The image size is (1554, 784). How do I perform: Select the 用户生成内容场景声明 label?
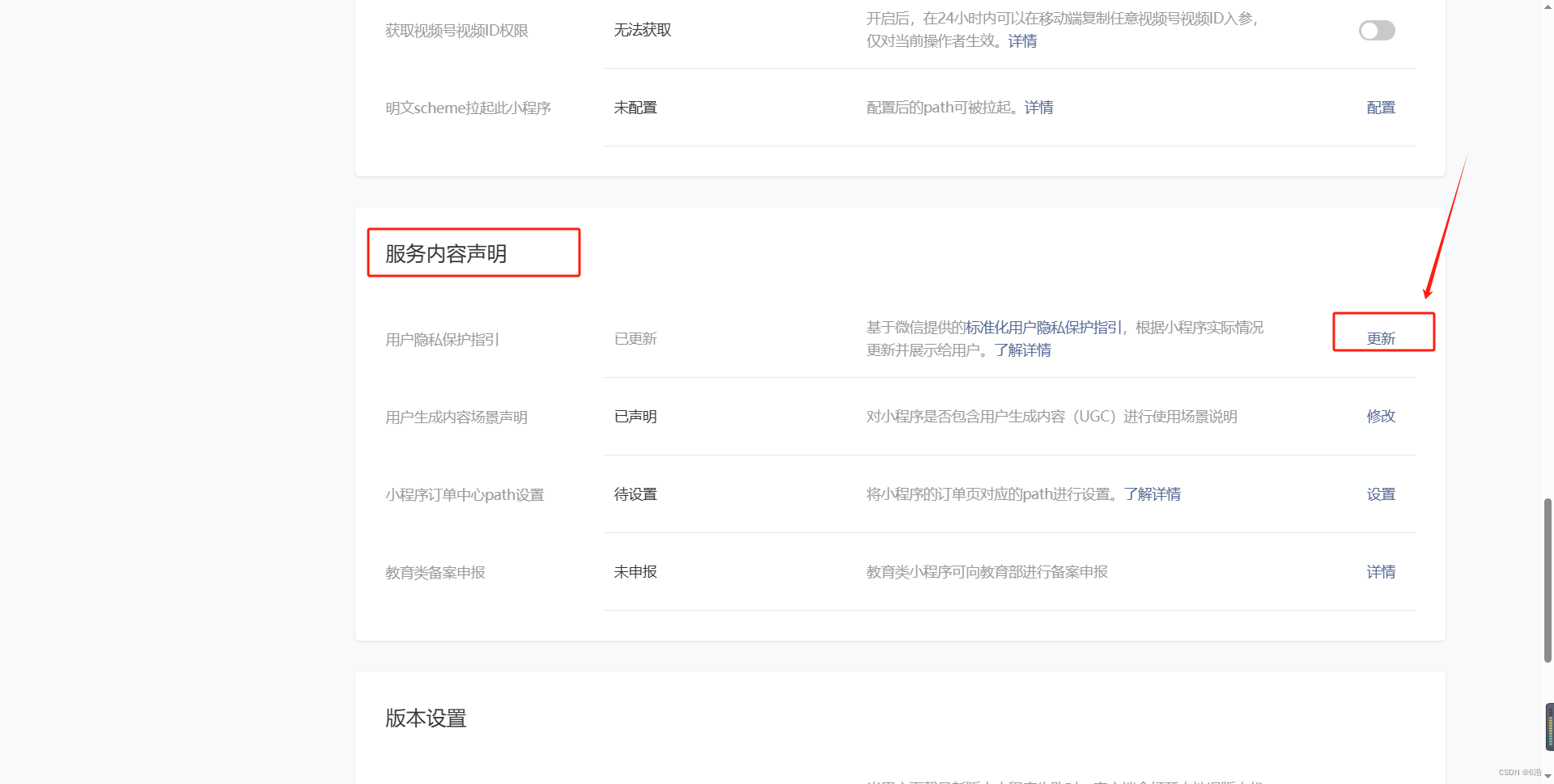pos(456,417)
